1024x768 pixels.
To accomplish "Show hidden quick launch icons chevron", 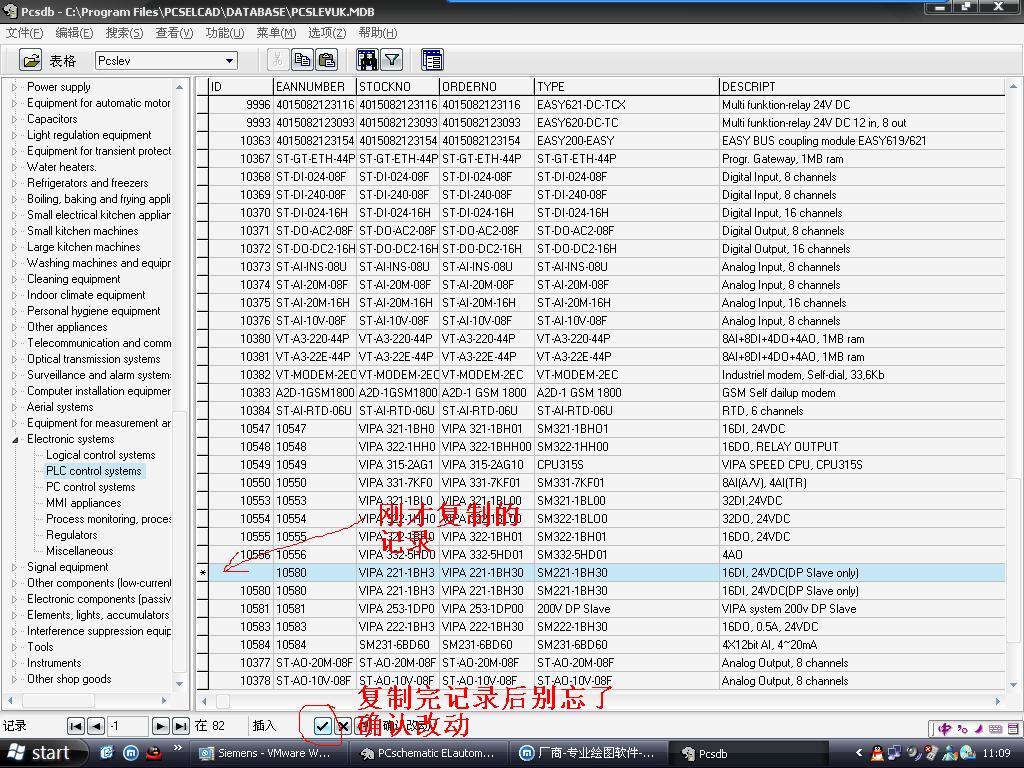I will coord(177,748).
